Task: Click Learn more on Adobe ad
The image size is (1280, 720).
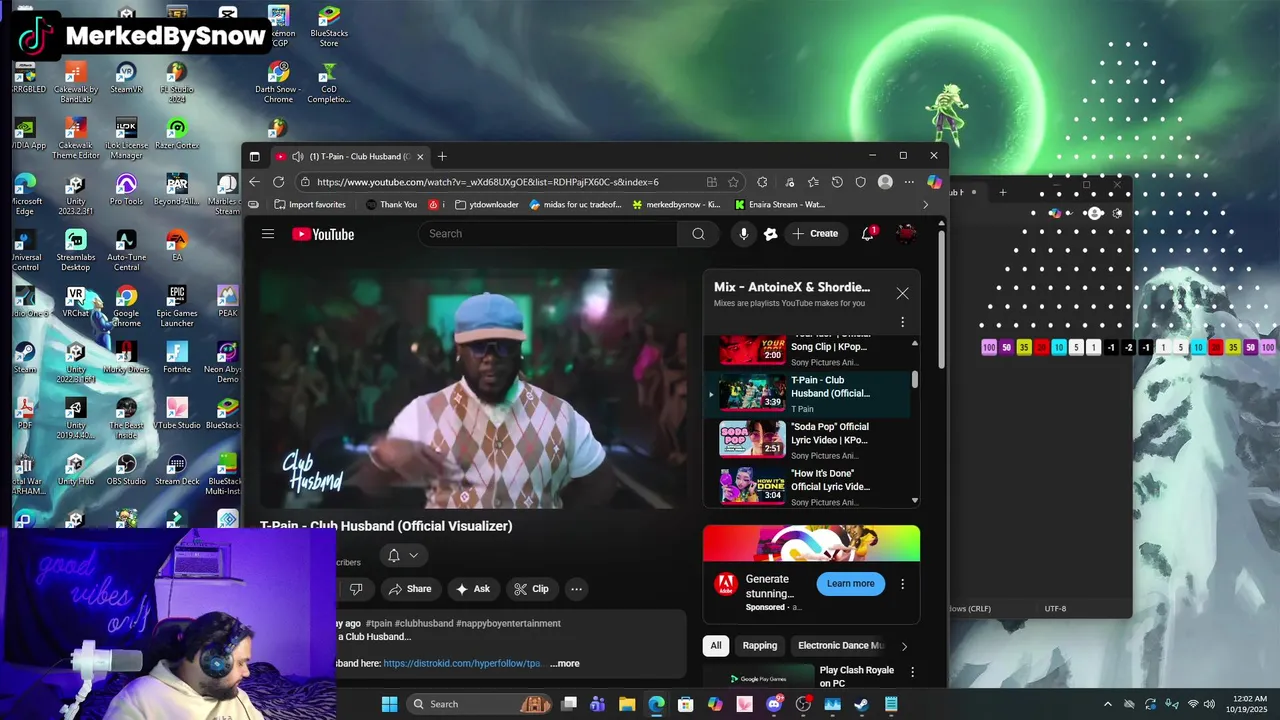Action: pyautogui.click(x=850, y=584)
